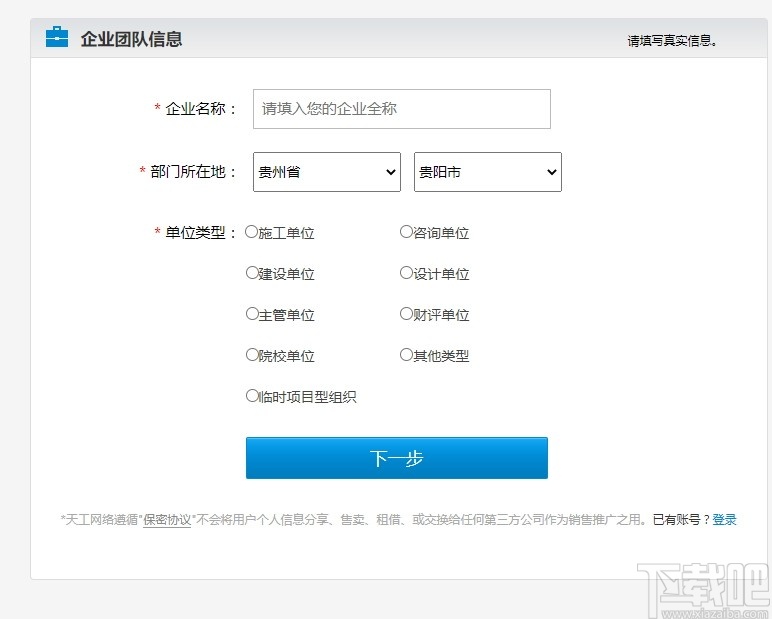This screenshot has height=619, width=772.
Task: Click the briefcase icon beside 企业团队信息
Action: pos(57,37)
